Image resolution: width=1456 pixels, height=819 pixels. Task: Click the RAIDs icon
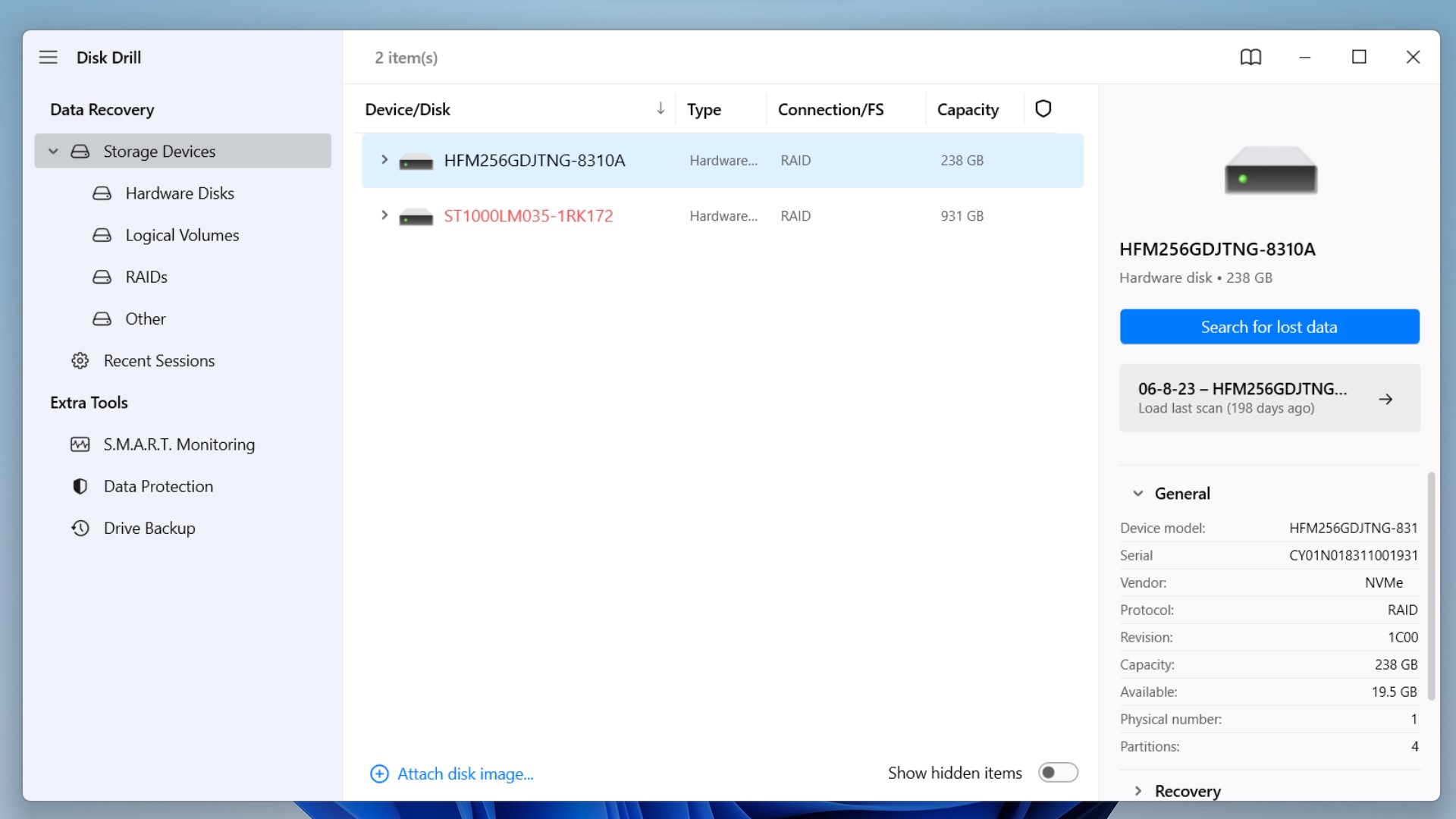pos(102,277)
